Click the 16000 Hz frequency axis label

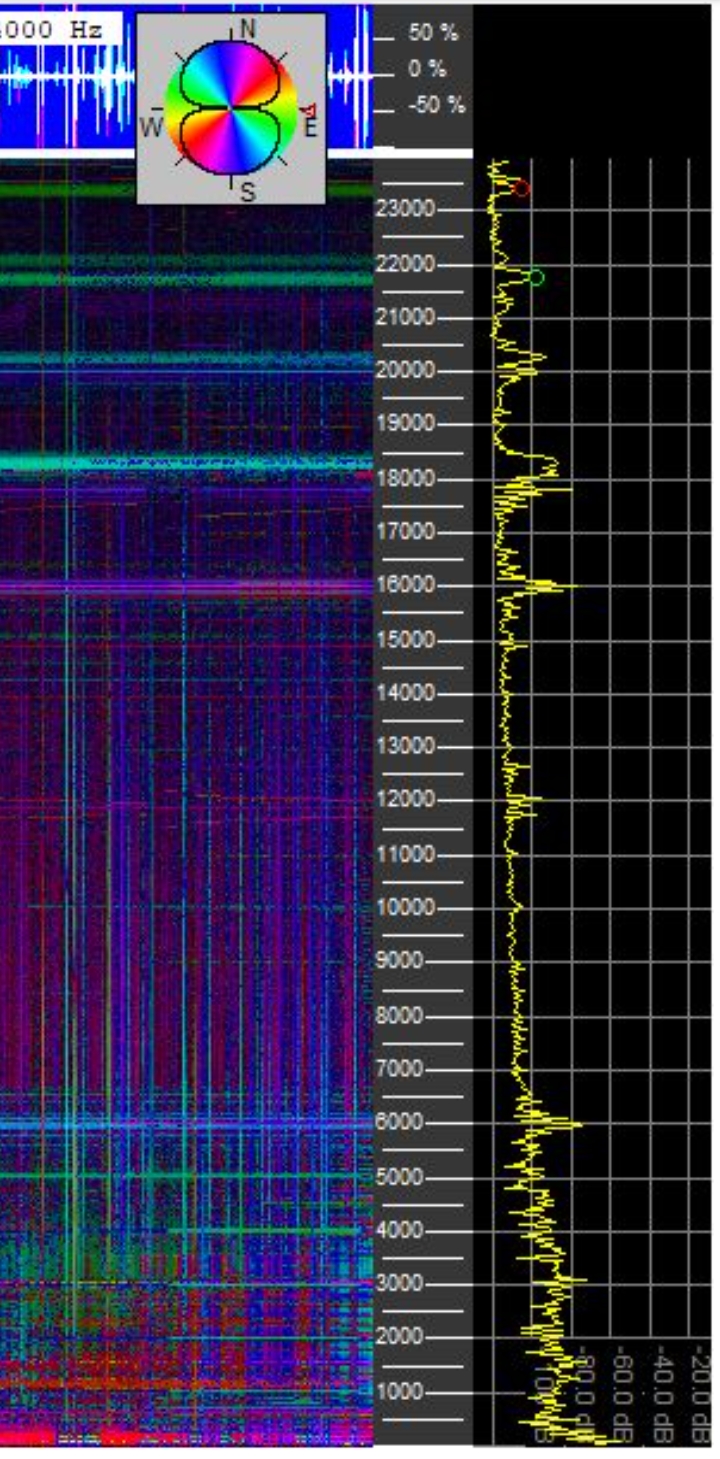[x=405, y=585]
